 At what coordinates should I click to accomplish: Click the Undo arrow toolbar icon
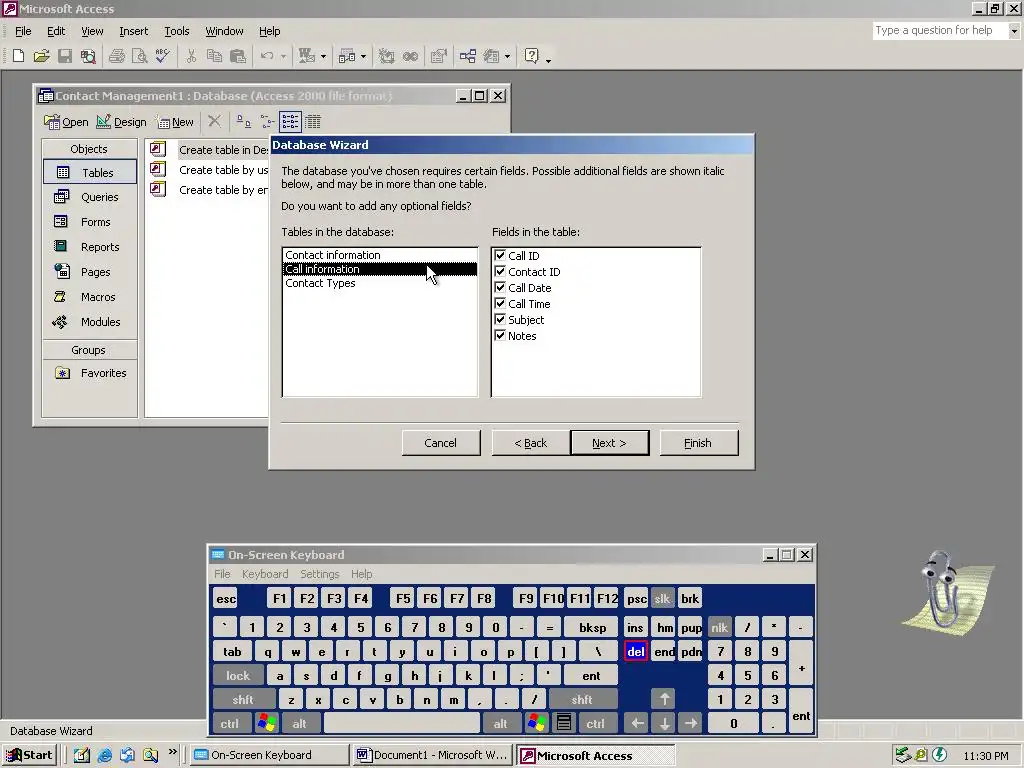coord(266,56)
